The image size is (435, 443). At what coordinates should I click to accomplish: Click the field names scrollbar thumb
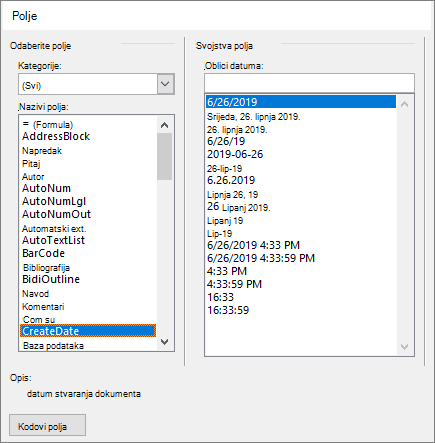(x=164, y=156)
